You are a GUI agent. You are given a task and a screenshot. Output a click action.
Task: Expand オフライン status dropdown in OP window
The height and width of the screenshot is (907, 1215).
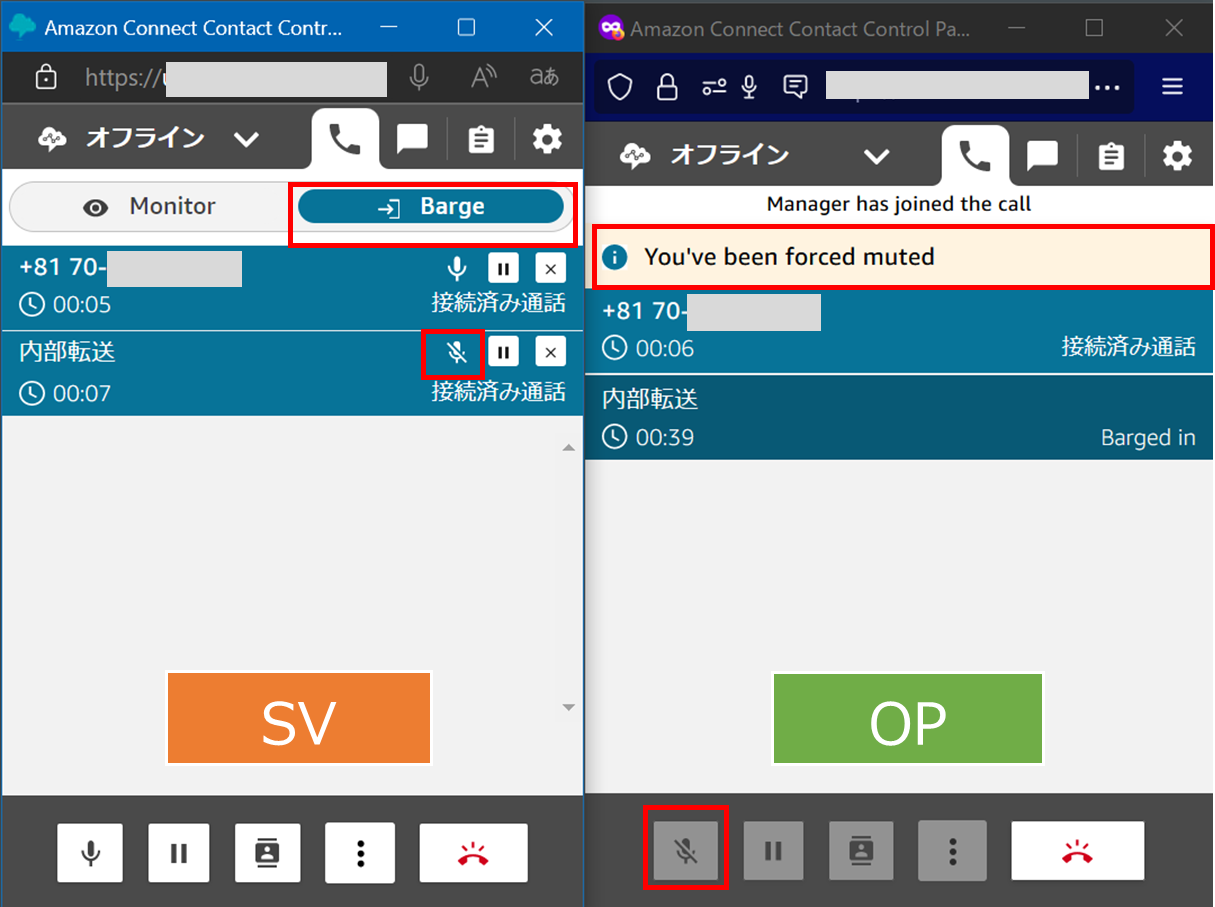(x=876, y=156)
